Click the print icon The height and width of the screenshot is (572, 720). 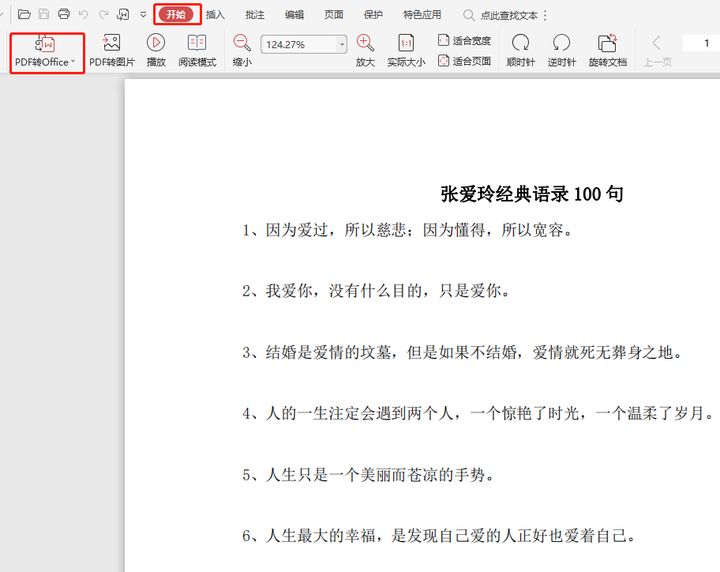64,14
